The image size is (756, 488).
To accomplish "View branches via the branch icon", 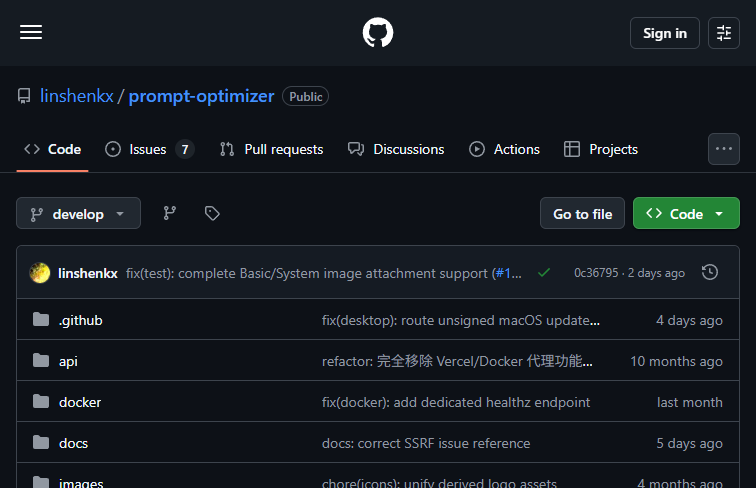I will (x=169, y=213).
